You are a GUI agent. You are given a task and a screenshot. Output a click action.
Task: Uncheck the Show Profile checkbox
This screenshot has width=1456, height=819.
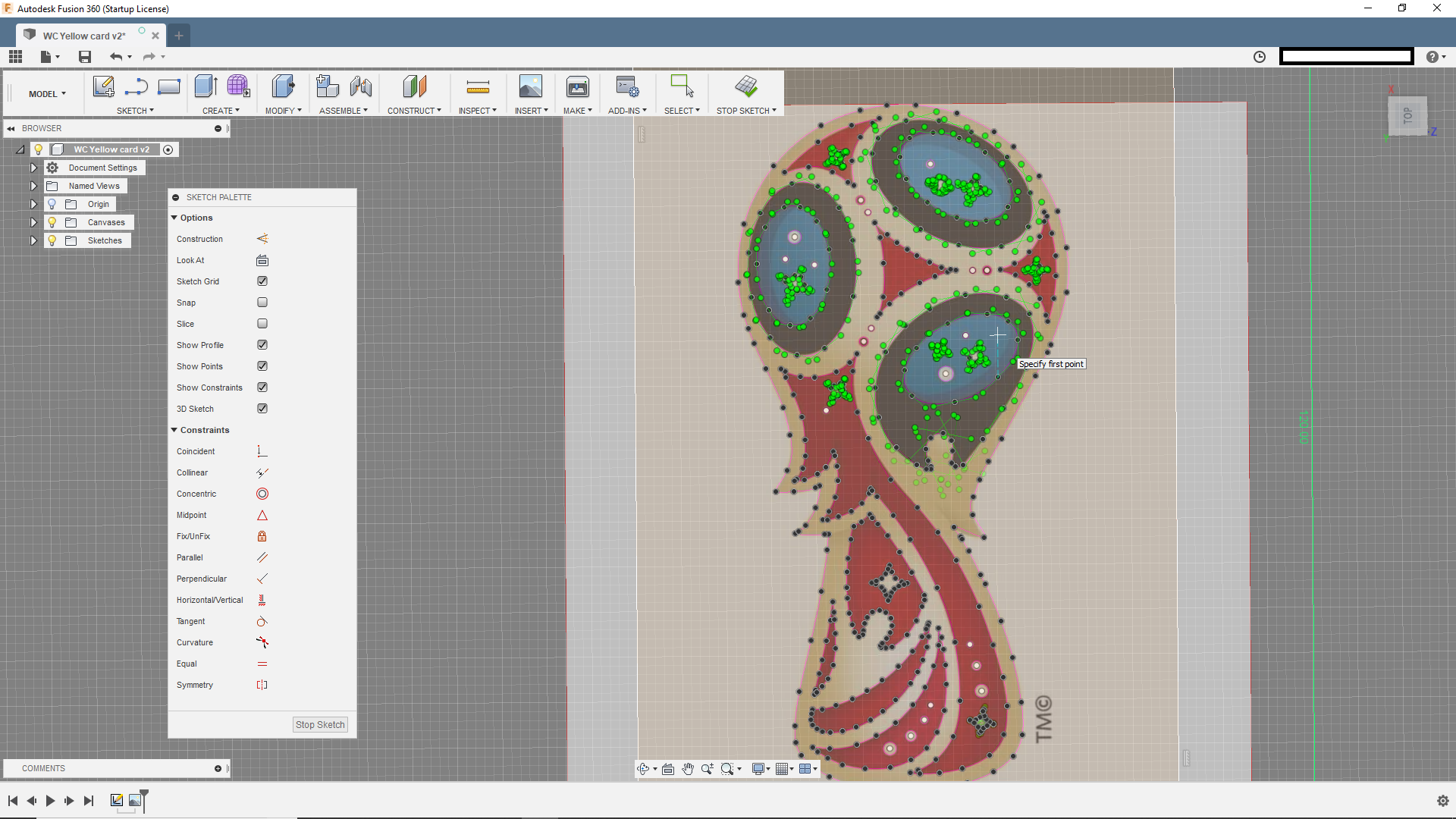point(262,345)
